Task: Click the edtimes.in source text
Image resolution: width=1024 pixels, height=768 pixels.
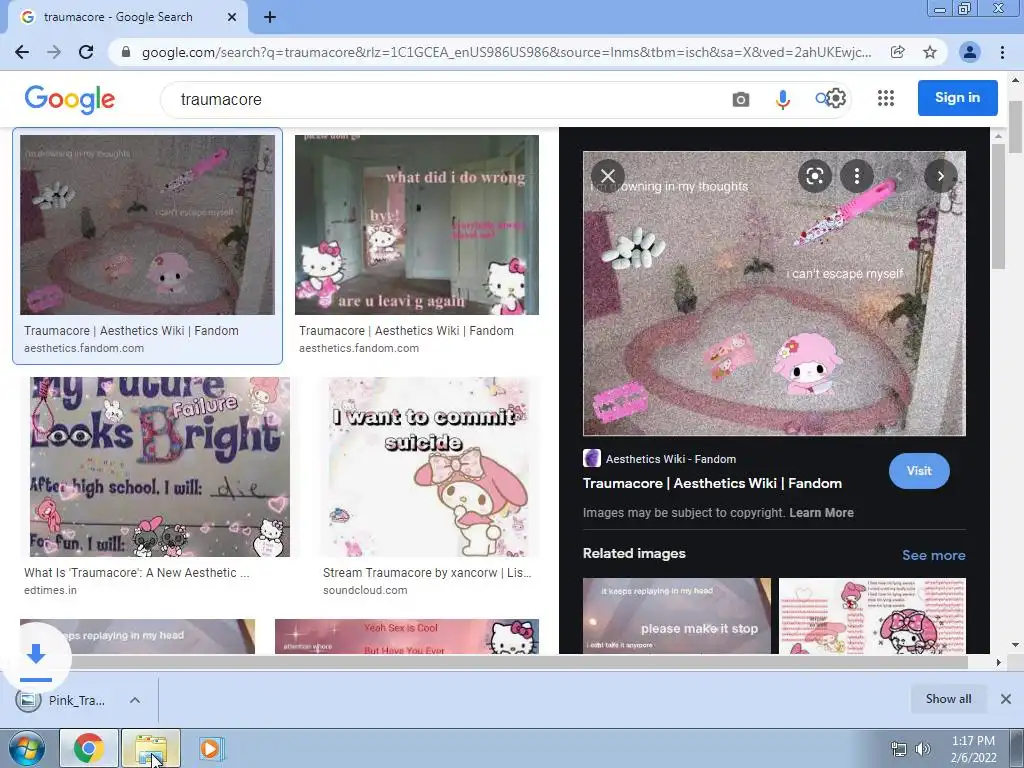Action: (50, 590)
